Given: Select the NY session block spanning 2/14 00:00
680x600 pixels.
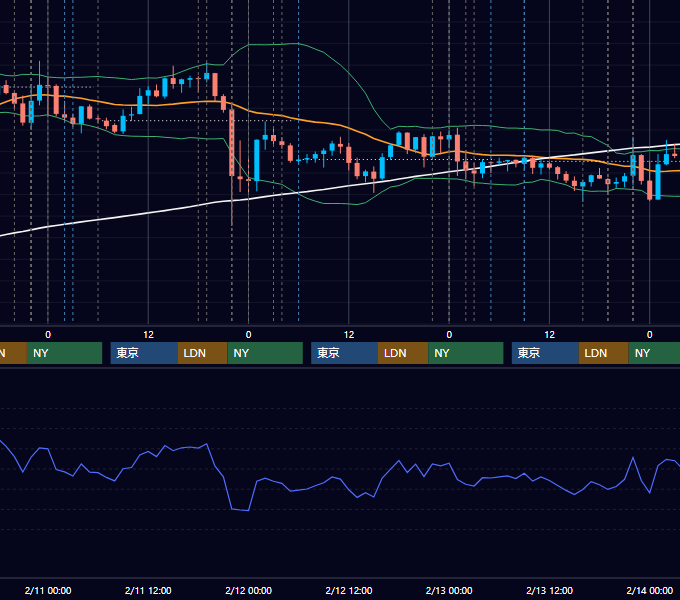Looking at the screenshot, I should click(654, 353).
